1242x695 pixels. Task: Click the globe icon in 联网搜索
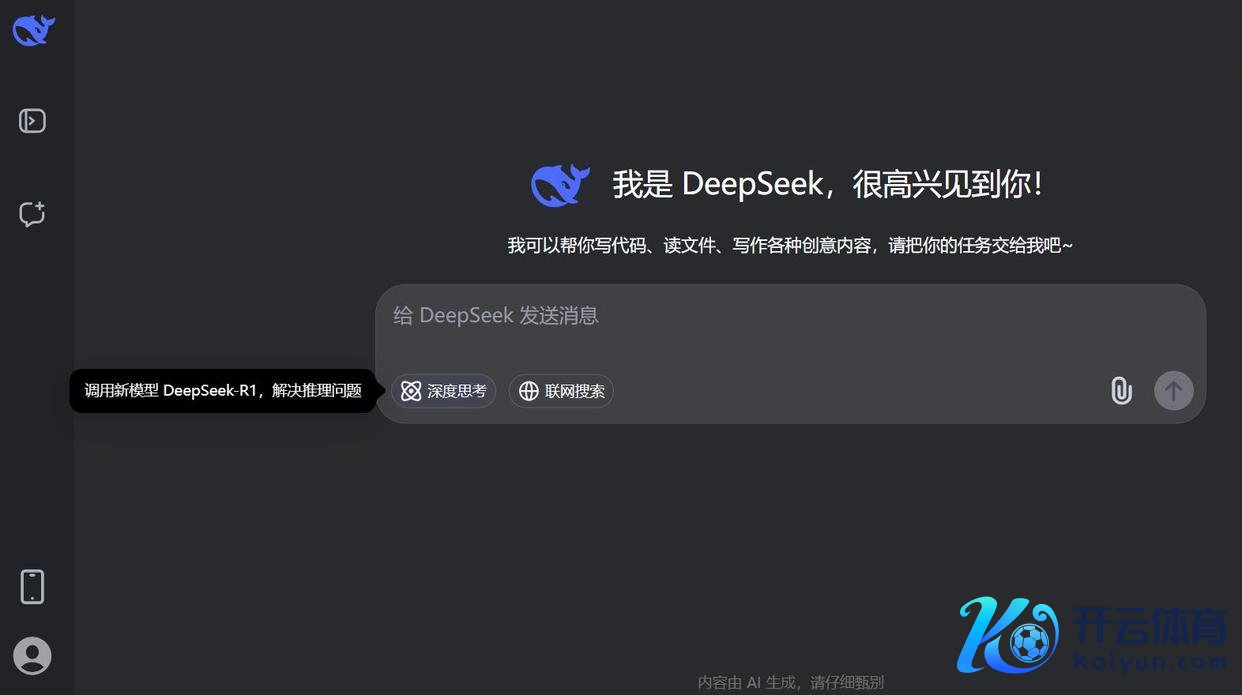(x=529, y=391)
